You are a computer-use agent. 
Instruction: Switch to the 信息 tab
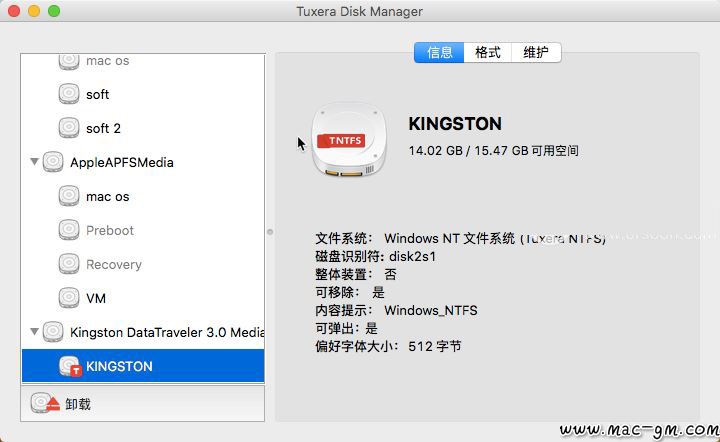(x=439, y=52)
